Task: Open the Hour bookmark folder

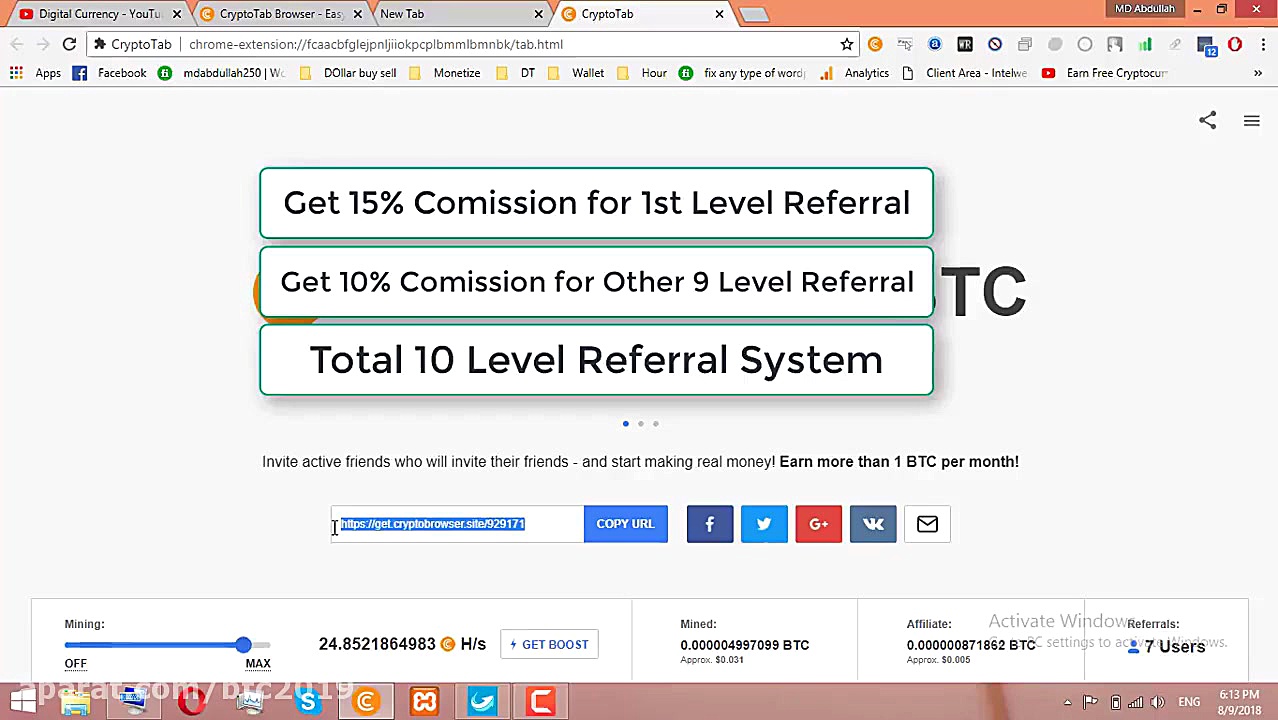Action: click(643, 73)
